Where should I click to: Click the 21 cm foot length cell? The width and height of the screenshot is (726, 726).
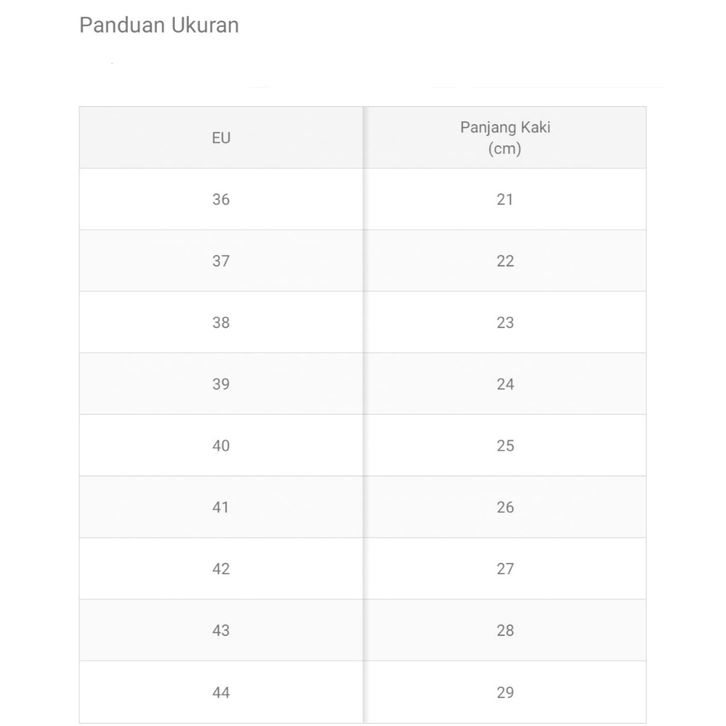[x=505, y=200]
